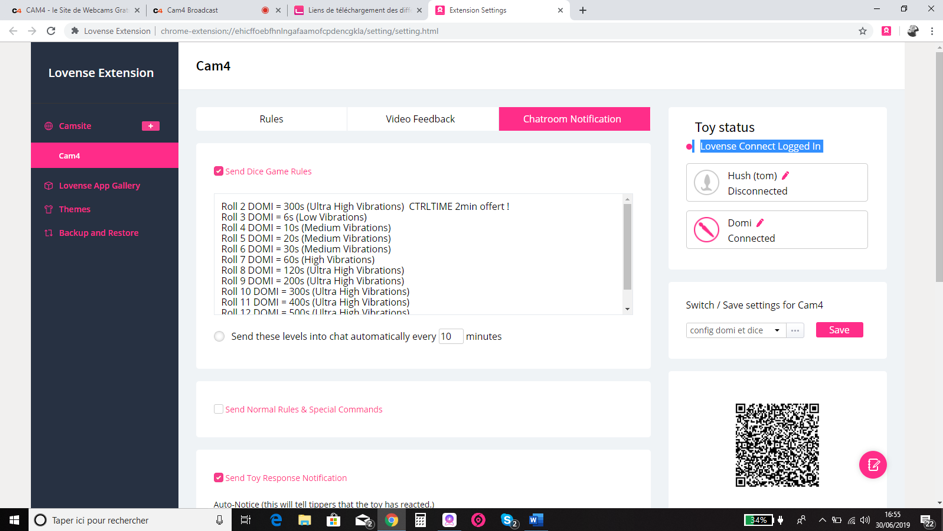Click the Domi connected toy status icon
This screenshot has height=531, width=943.
point(707,230)
